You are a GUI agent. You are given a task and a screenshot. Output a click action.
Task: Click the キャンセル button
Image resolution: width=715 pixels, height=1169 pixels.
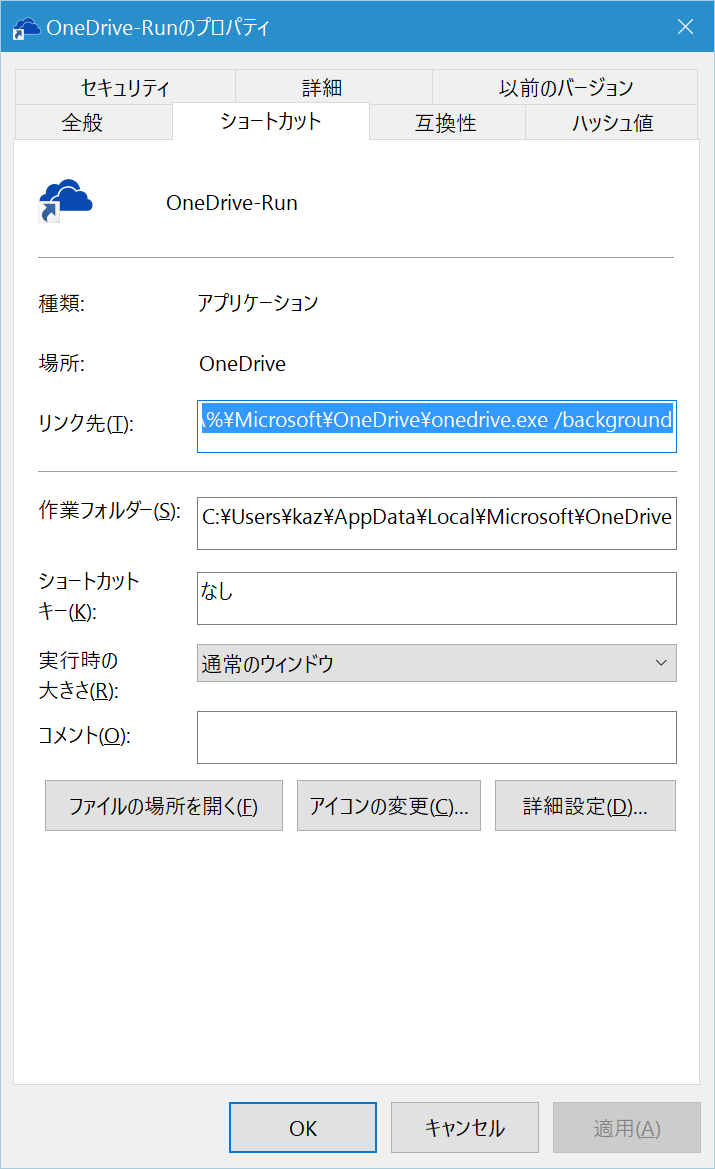tap(464, 1127)
